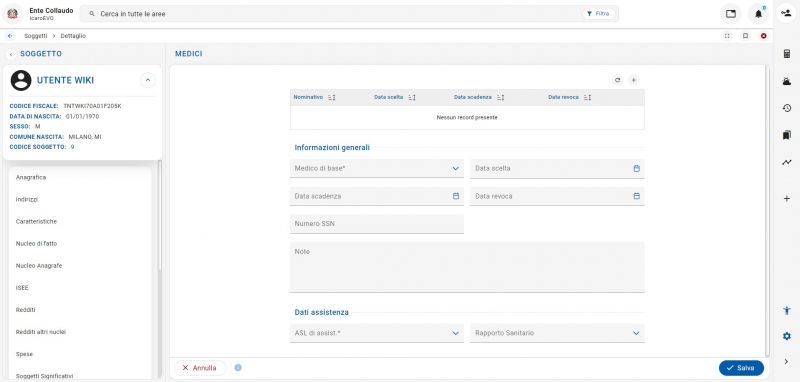Open the Data revoca calendar picker

pos(636,196)
